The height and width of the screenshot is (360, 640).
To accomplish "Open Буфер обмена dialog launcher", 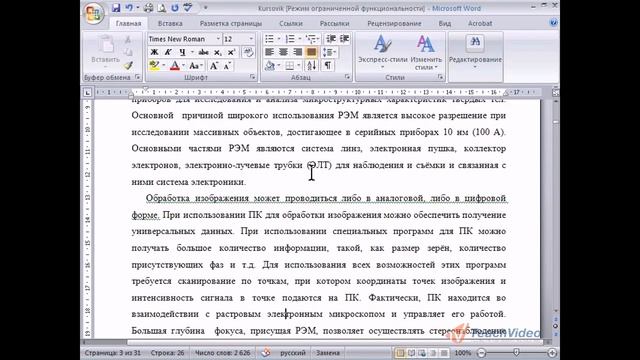I will [x=138, y=77].
